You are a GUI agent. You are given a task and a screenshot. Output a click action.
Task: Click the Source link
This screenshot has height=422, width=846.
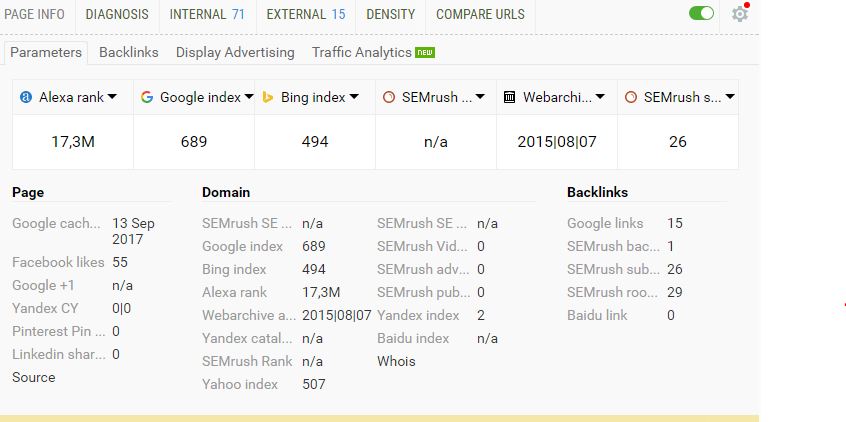(x=33, y=377)
